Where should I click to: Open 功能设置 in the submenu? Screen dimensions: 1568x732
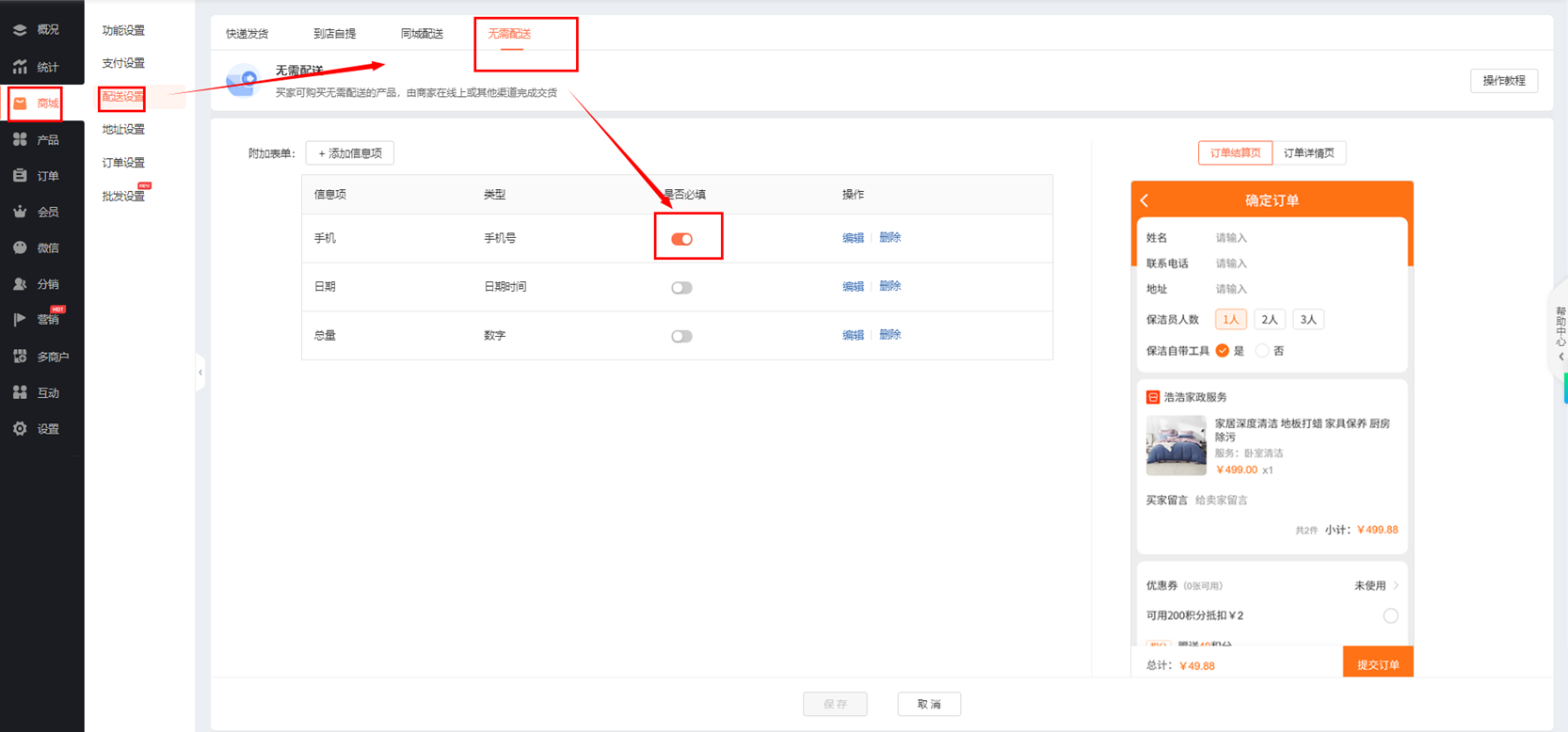[123, 31]
